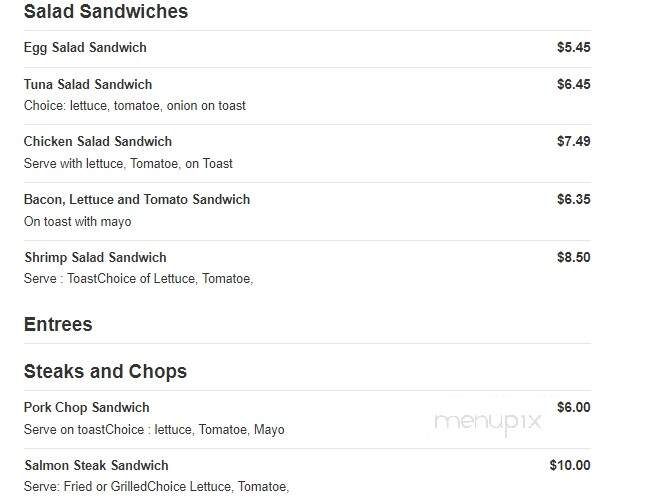Open the Pork Chop Sandwich entry
The image size is (667, 504).
tap(86, 407)
